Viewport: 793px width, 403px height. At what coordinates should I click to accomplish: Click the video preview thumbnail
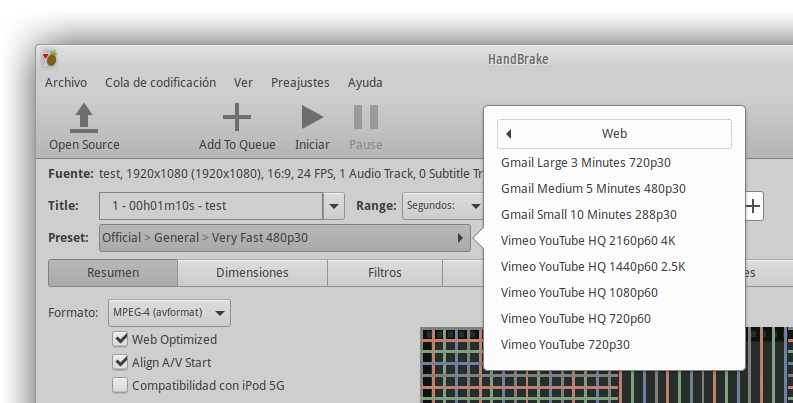[x=452, y=365]
